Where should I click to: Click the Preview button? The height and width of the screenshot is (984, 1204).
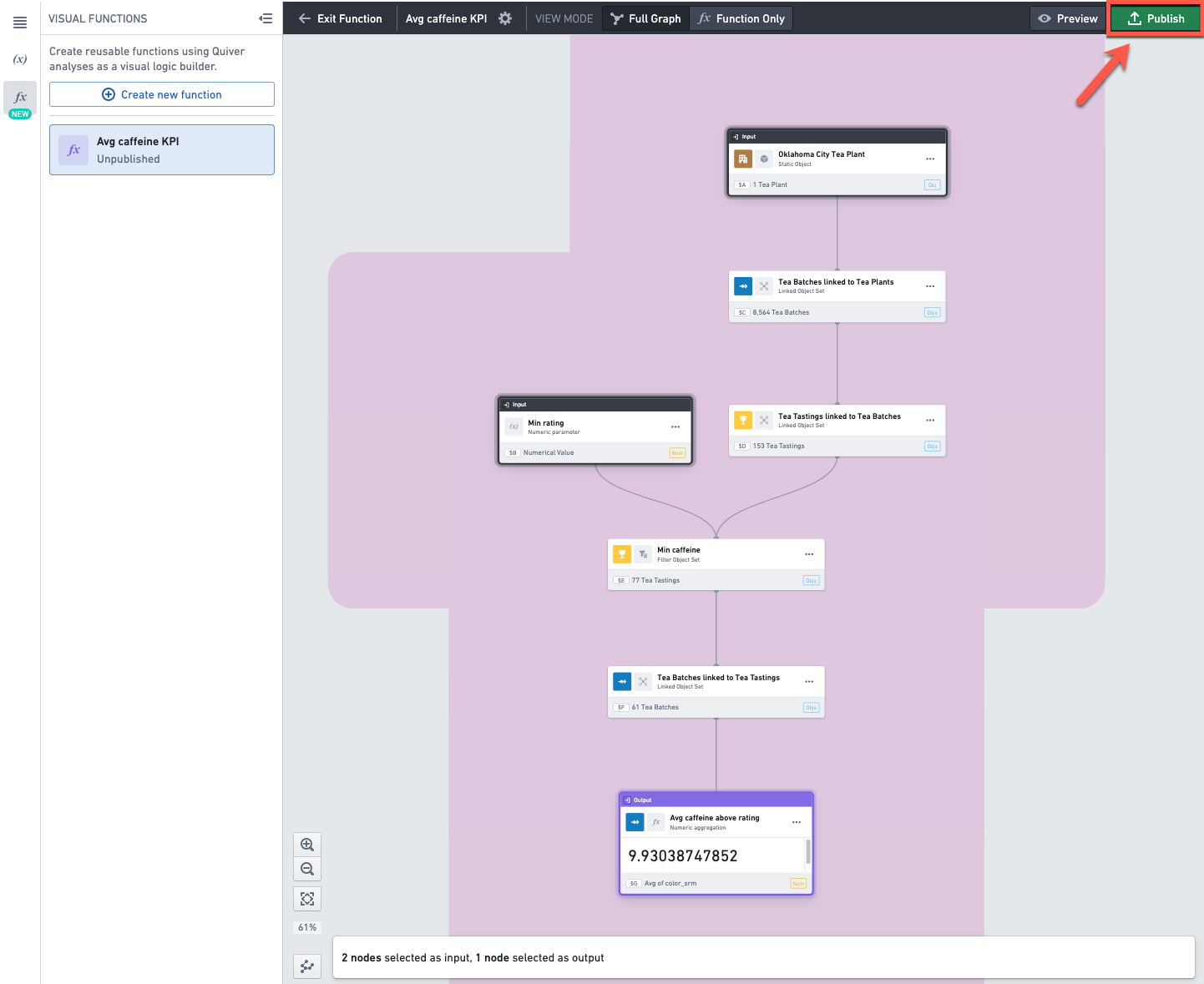click(x=1068, y=18)
